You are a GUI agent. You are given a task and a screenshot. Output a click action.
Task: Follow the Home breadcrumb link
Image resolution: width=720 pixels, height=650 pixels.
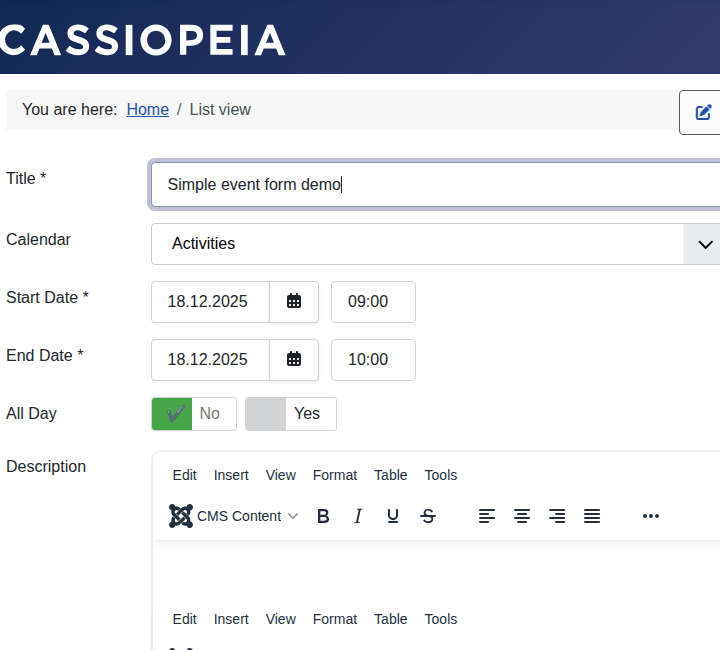[147, 109]
